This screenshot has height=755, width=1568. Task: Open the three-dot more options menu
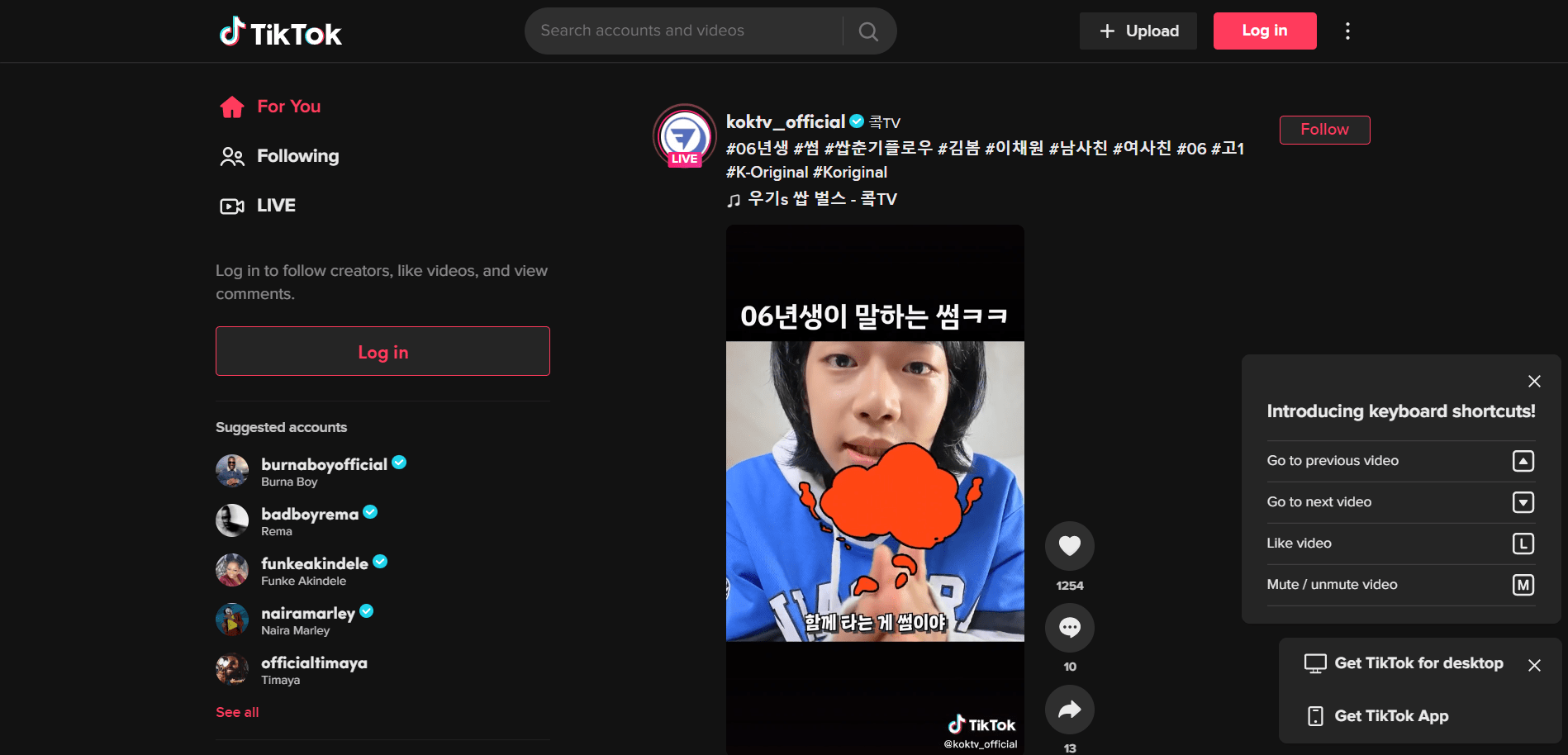click(x=1347, y=31)
